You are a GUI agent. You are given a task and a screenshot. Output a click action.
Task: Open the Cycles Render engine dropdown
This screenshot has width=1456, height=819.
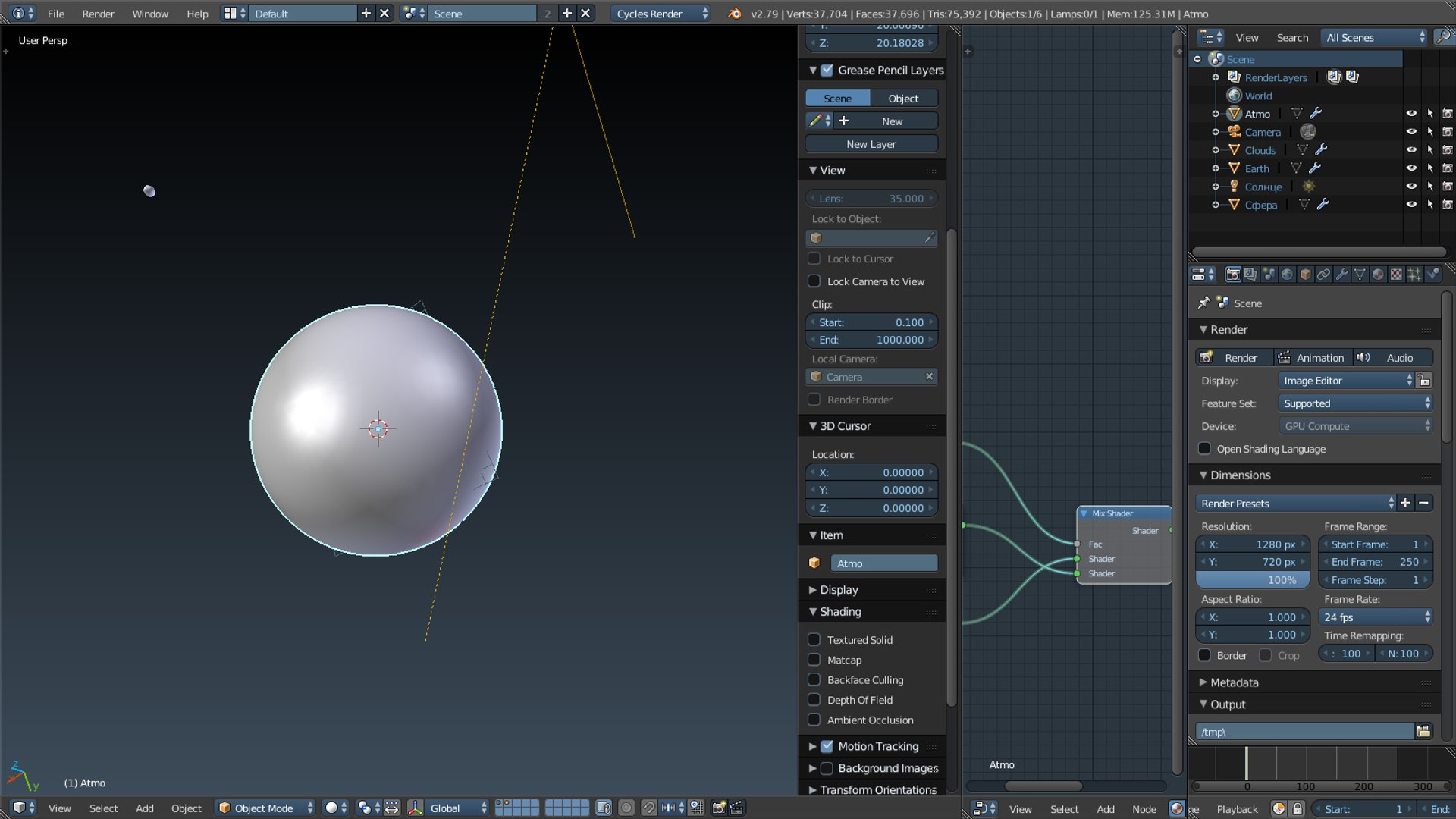point(661,14)
